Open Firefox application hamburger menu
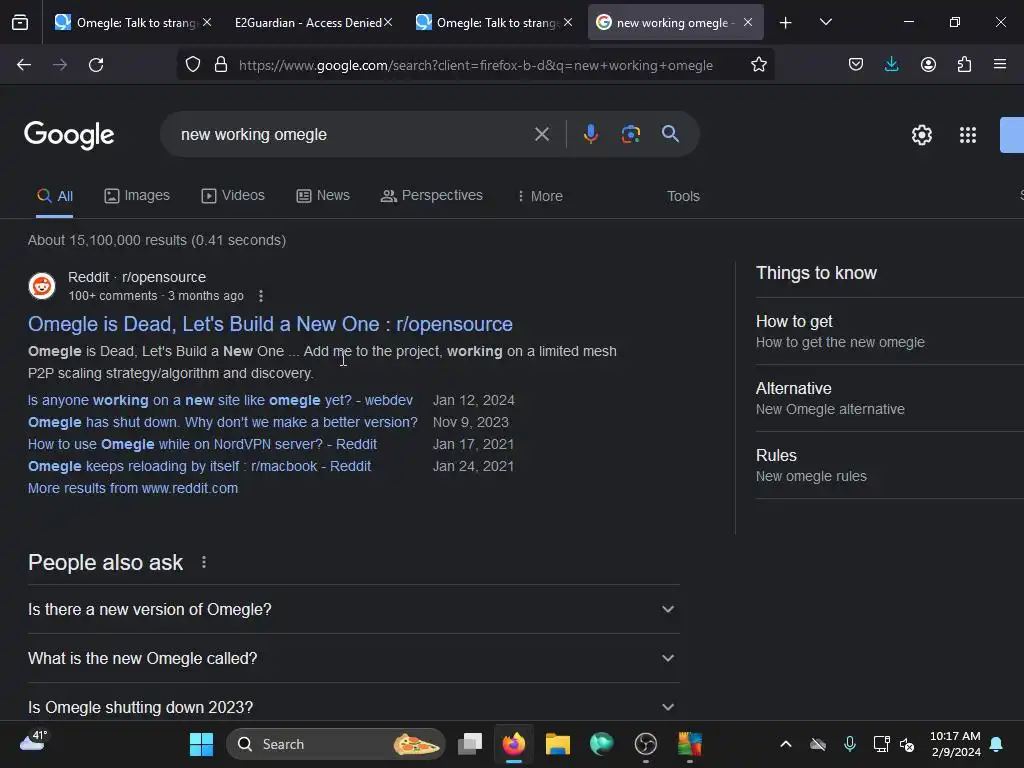1024x768 pixels. 1000,65
